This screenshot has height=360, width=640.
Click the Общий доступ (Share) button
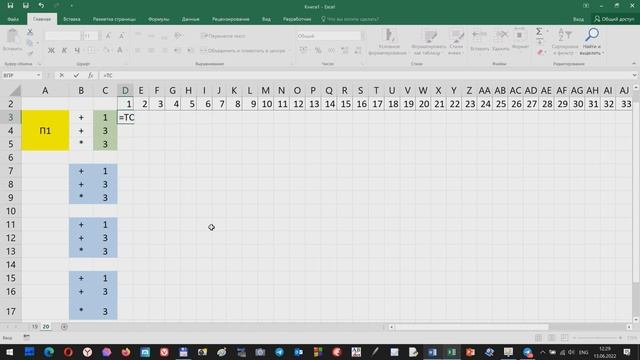(615, 19)
